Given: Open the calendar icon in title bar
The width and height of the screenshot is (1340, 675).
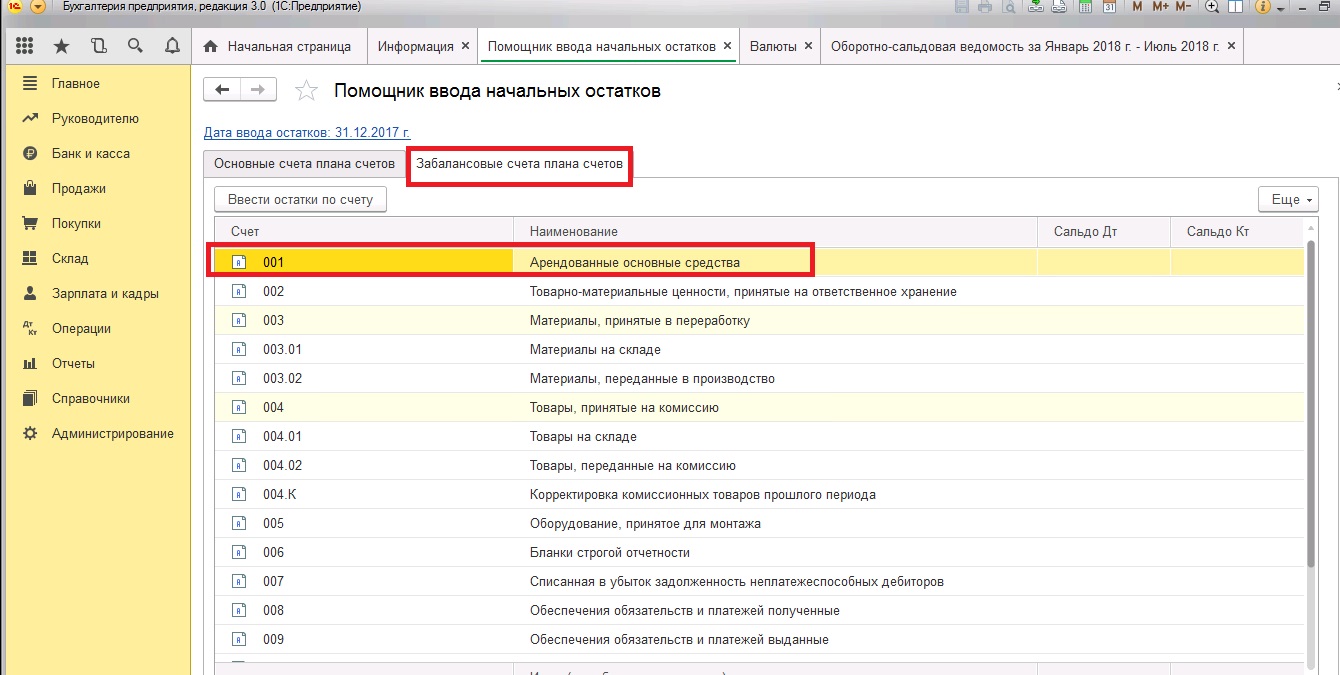Looking at the screenshot, I should pyautogui.click(x=1109, y=7).
